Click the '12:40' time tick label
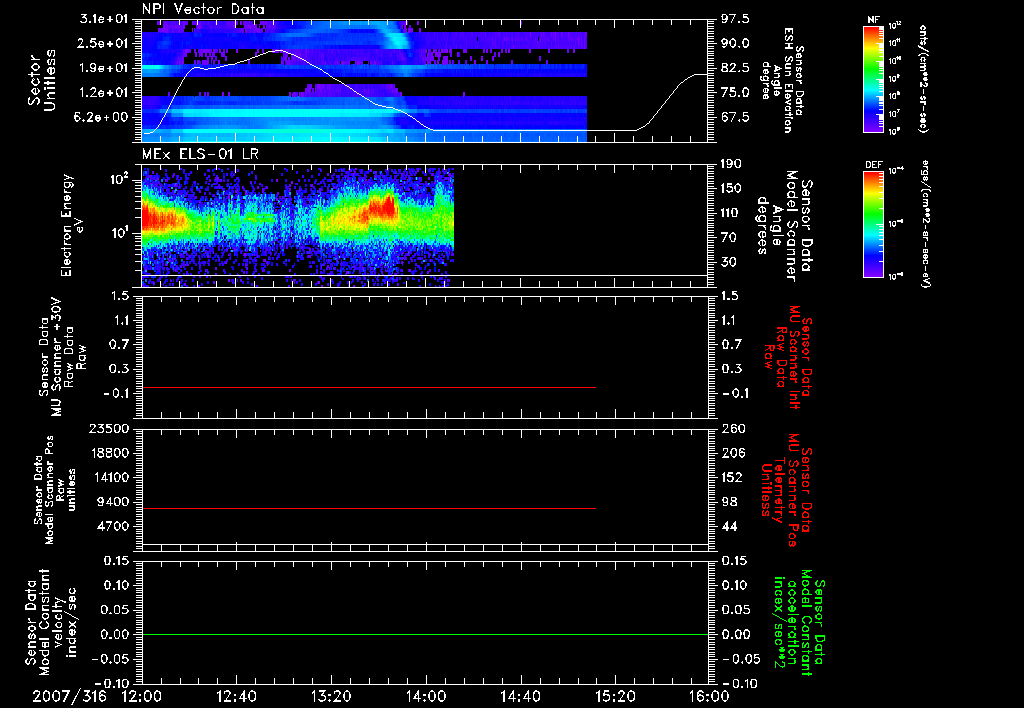The height and width of the screenshot is (708, 1024). (236, 697)
